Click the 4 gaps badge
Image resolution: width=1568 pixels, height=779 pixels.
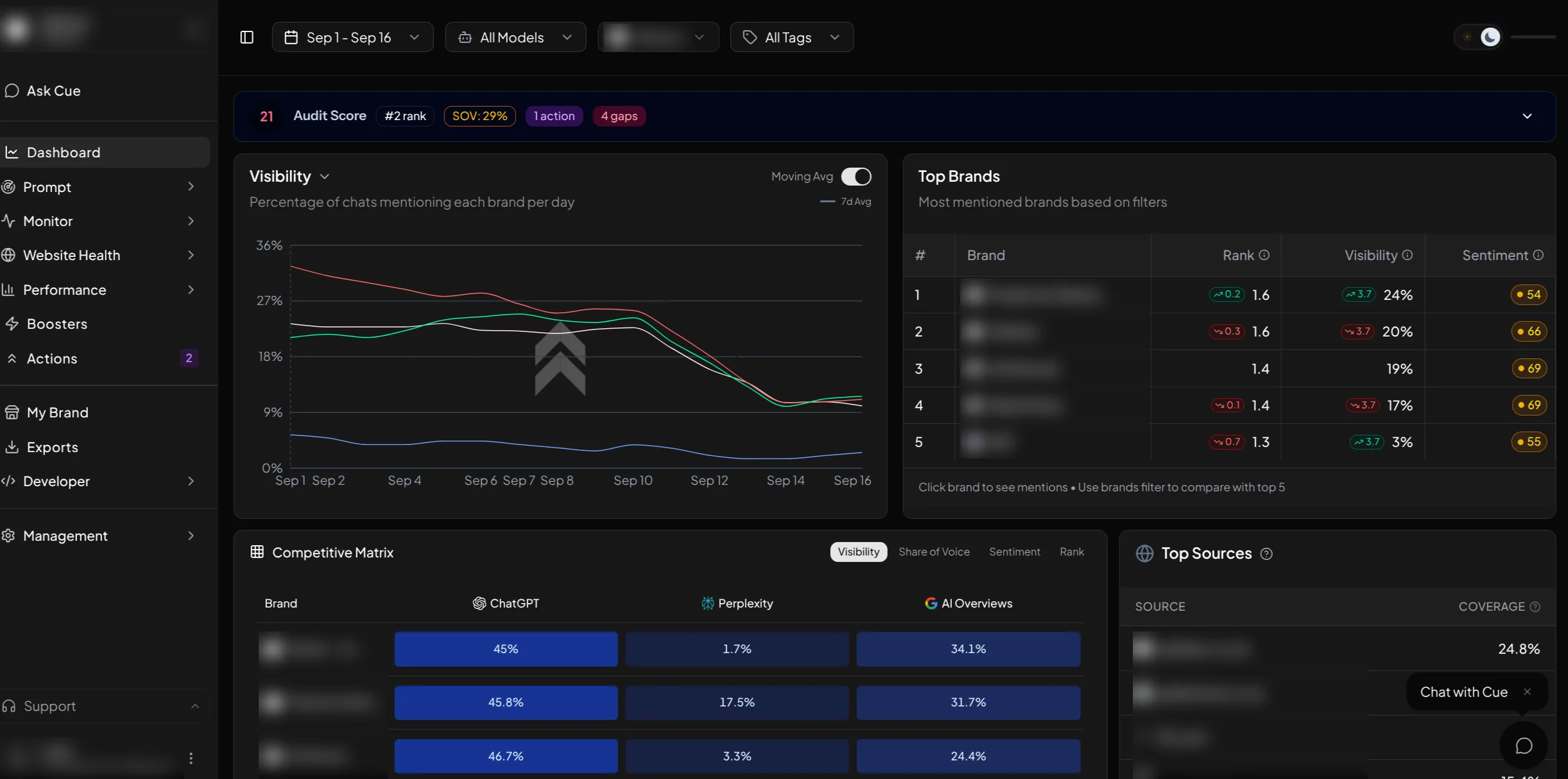click(x=619, y=116)
